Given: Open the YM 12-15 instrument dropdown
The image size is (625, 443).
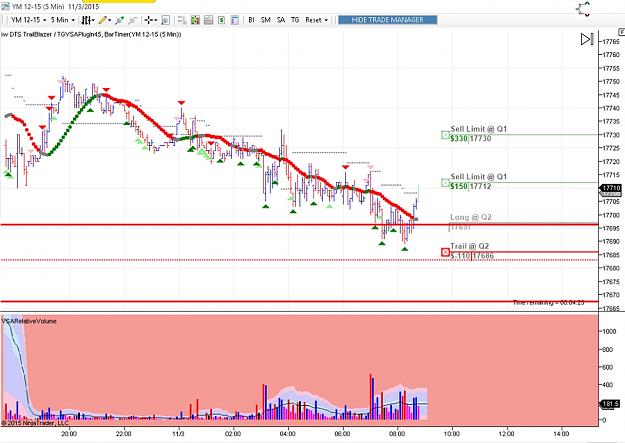Looking at the screenshot, I should coord(28,20).
